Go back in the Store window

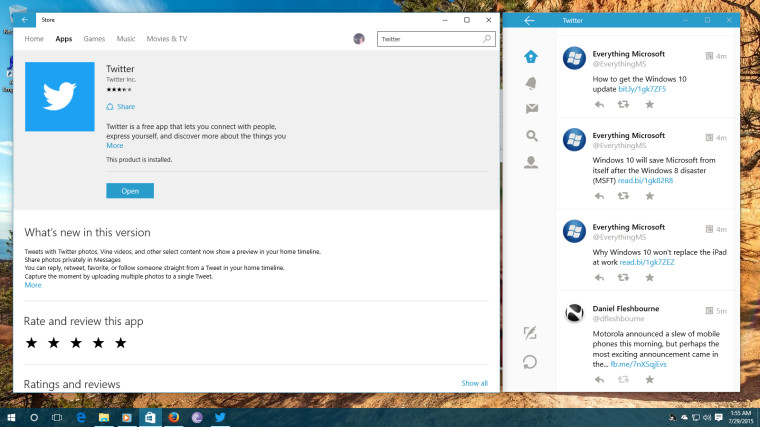24,20
